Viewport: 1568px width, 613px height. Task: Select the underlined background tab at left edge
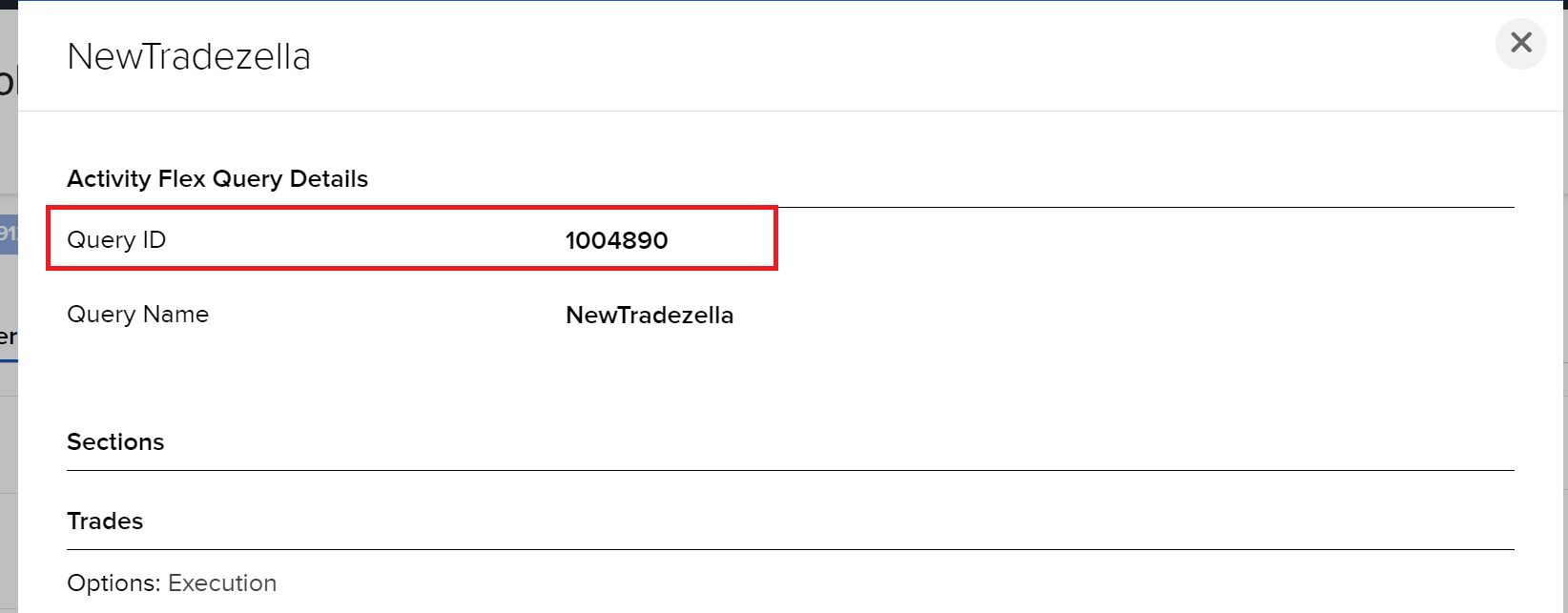(8, 338)
